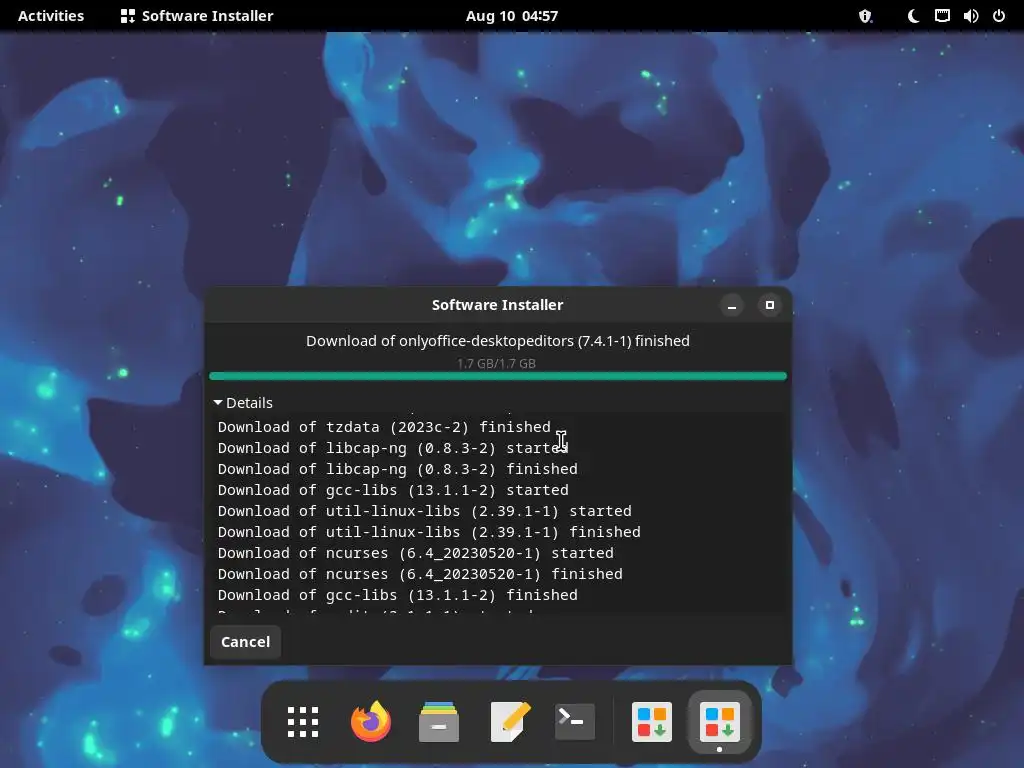Cancel the installation
Screen dimensions: 1024x768
pyautogui.click(x=246, y=642)
